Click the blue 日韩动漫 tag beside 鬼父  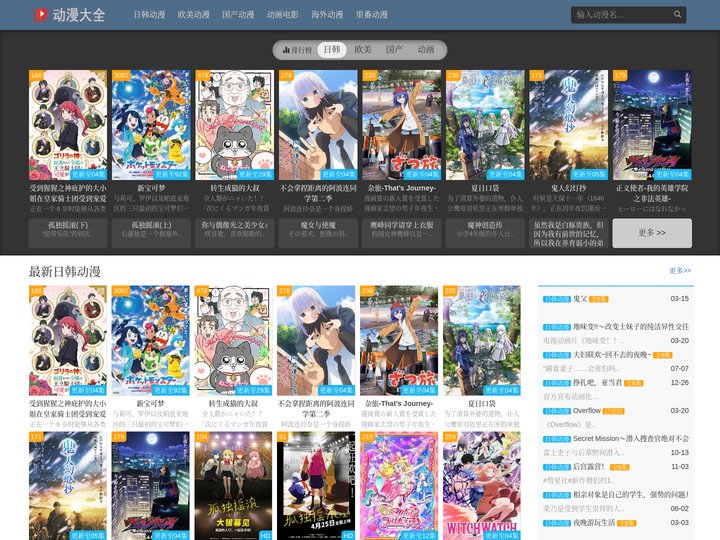tap(557, 299)
